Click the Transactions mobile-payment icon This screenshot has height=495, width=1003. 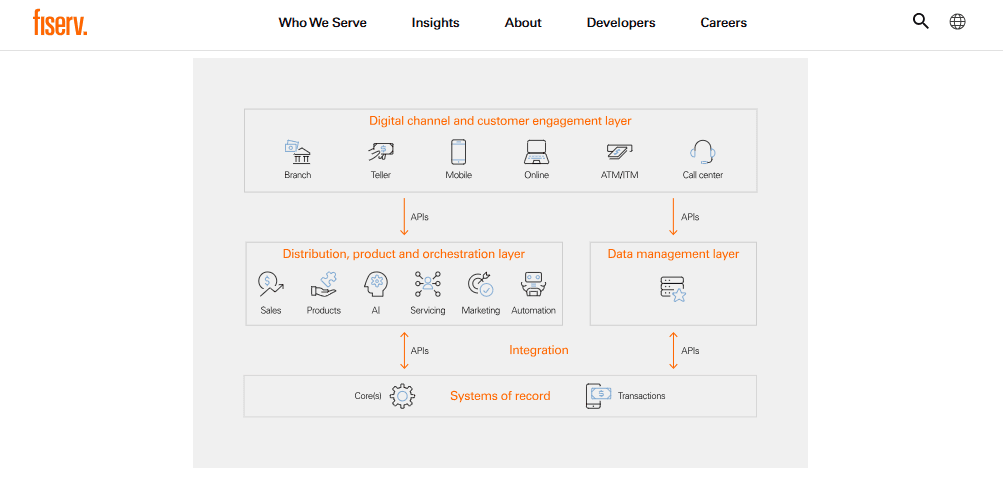[x=597, y=396]
